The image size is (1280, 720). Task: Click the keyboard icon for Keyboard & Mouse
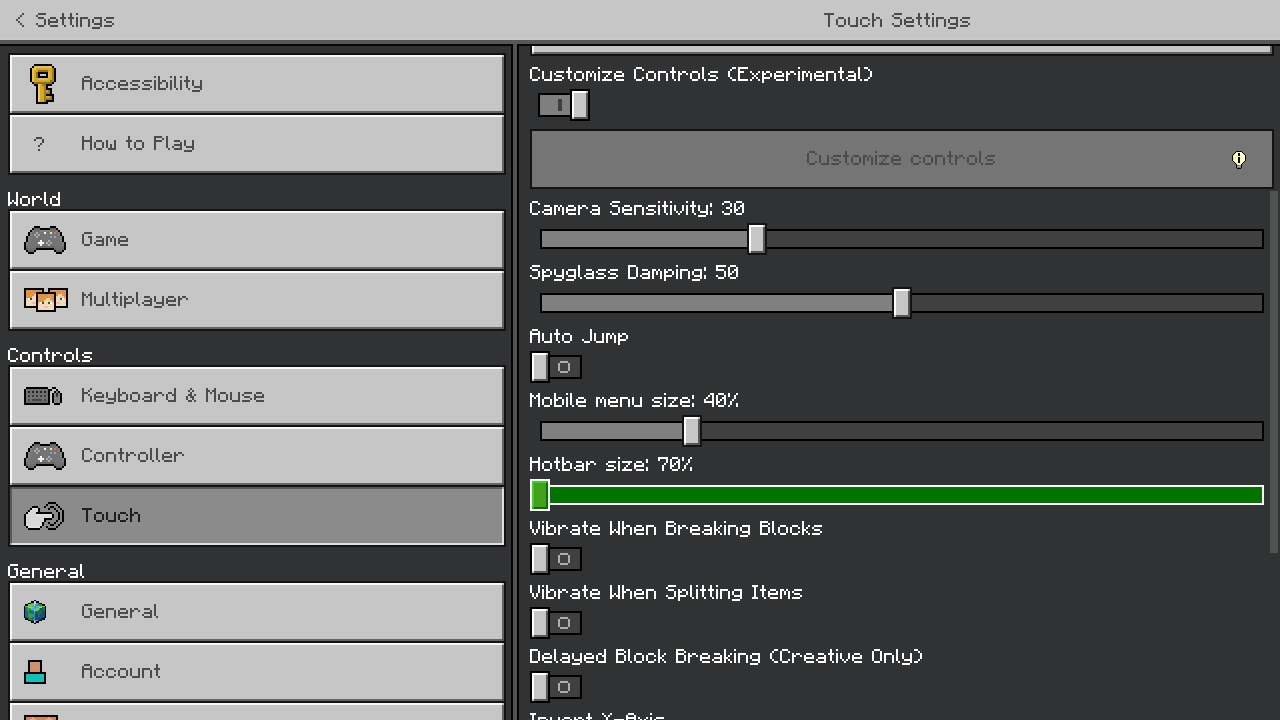(x=43, y=396)
